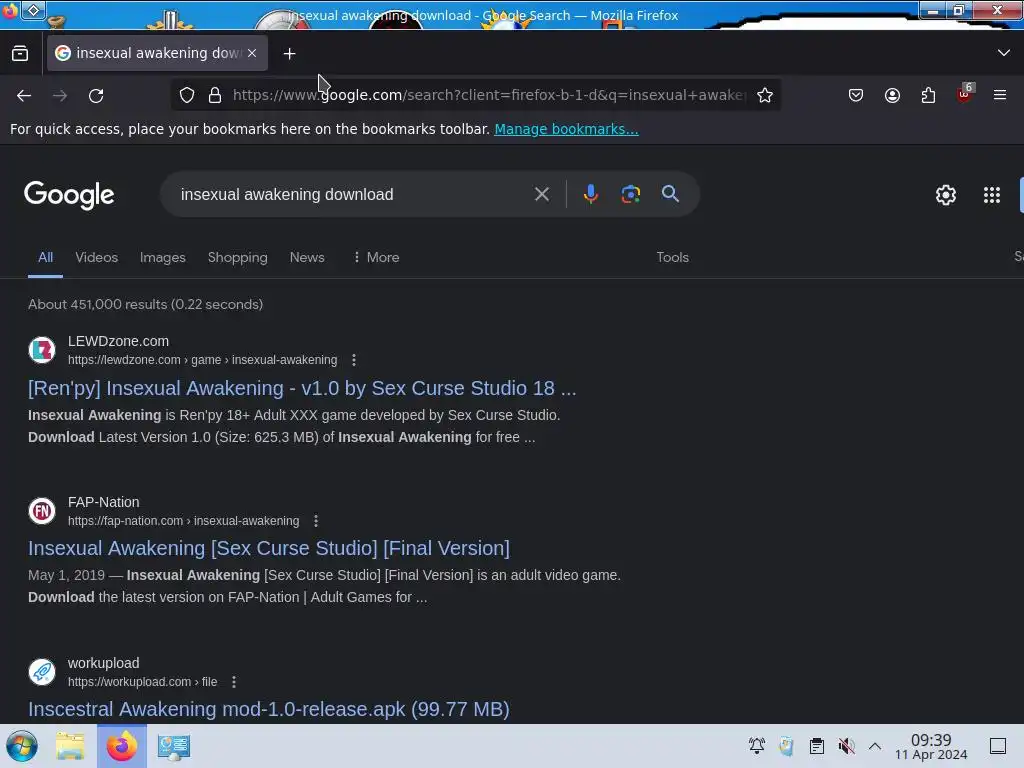Expand the More search filters
This screenshot has height=768, width=1024.
pos(376,257)
